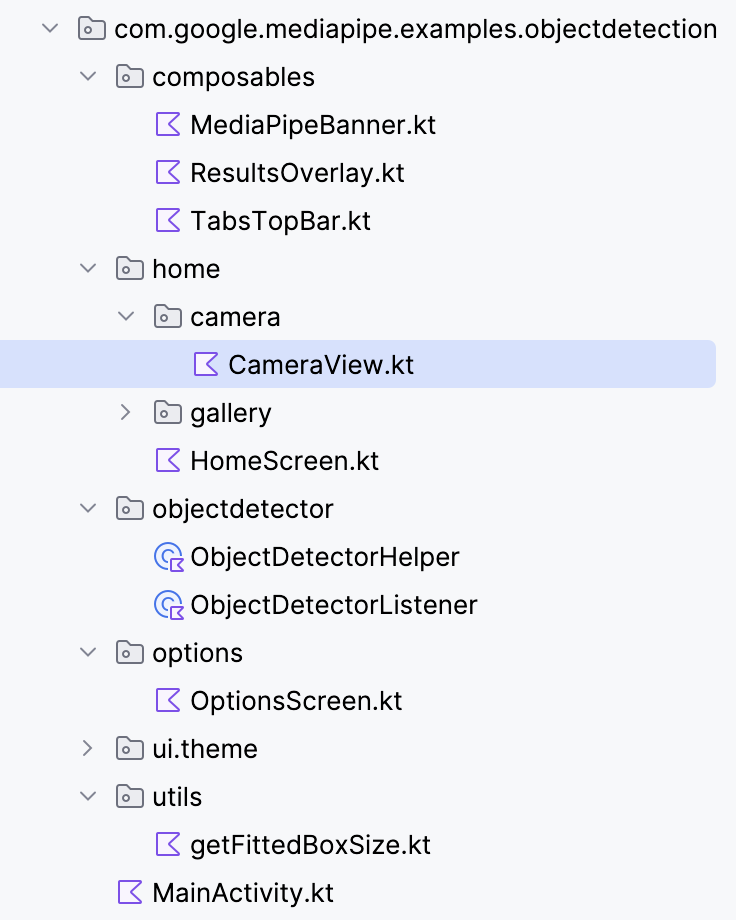Select the utils folder name
This screenshot has width=736, height=920.
177,797
